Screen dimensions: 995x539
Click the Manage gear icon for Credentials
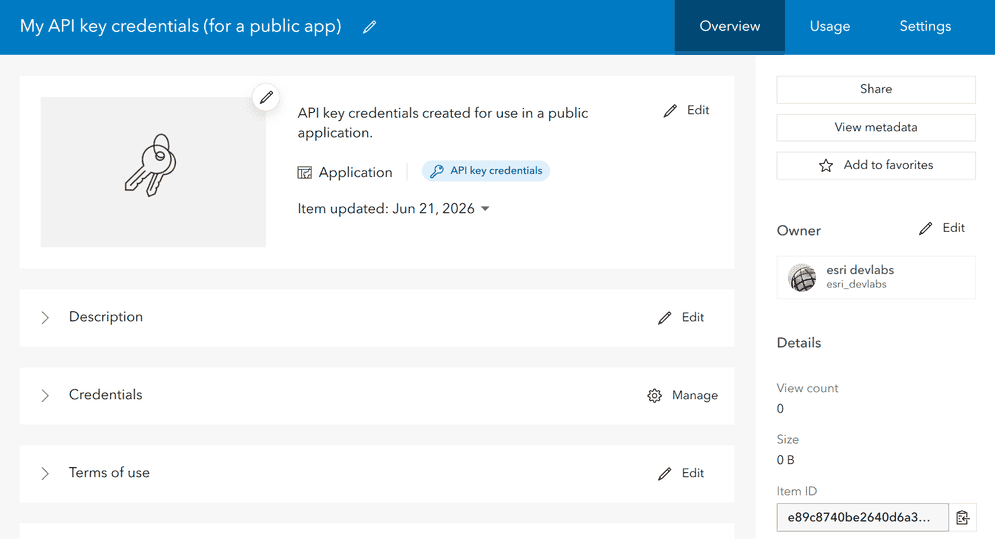[654, 396]
